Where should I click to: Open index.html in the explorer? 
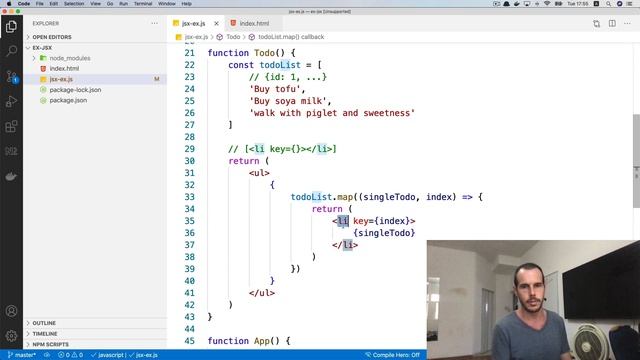point(95,69)
